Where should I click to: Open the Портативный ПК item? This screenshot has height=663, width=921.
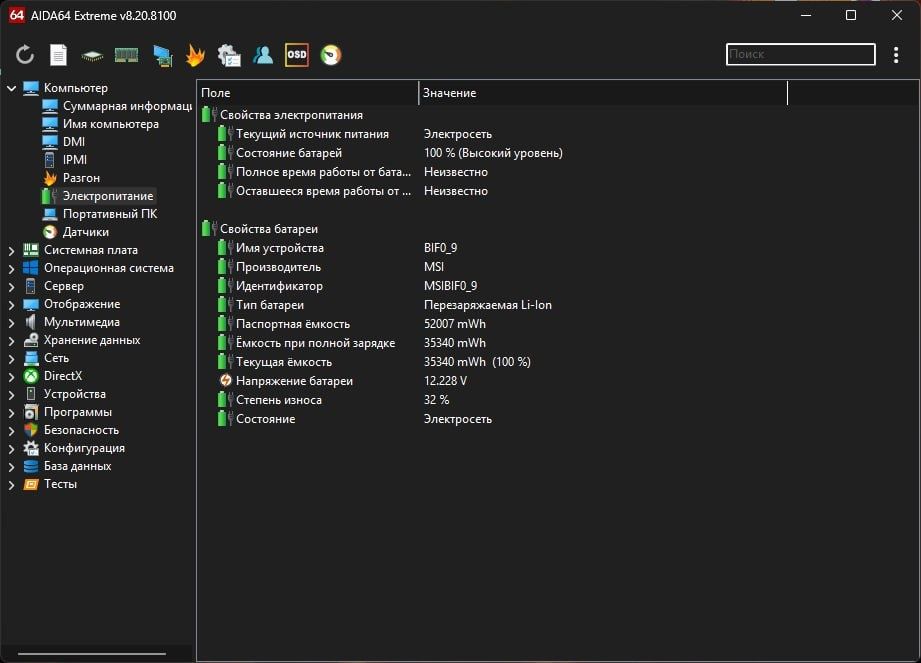pyautogui.click(x=110, y=214)
